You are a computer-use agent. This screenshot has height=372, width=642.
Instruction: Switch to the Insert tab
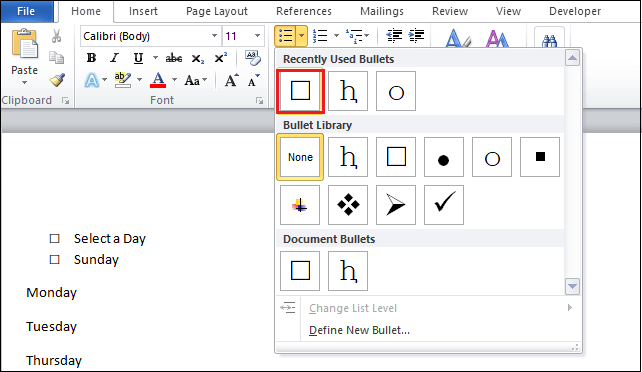click(x=143, y=11)
